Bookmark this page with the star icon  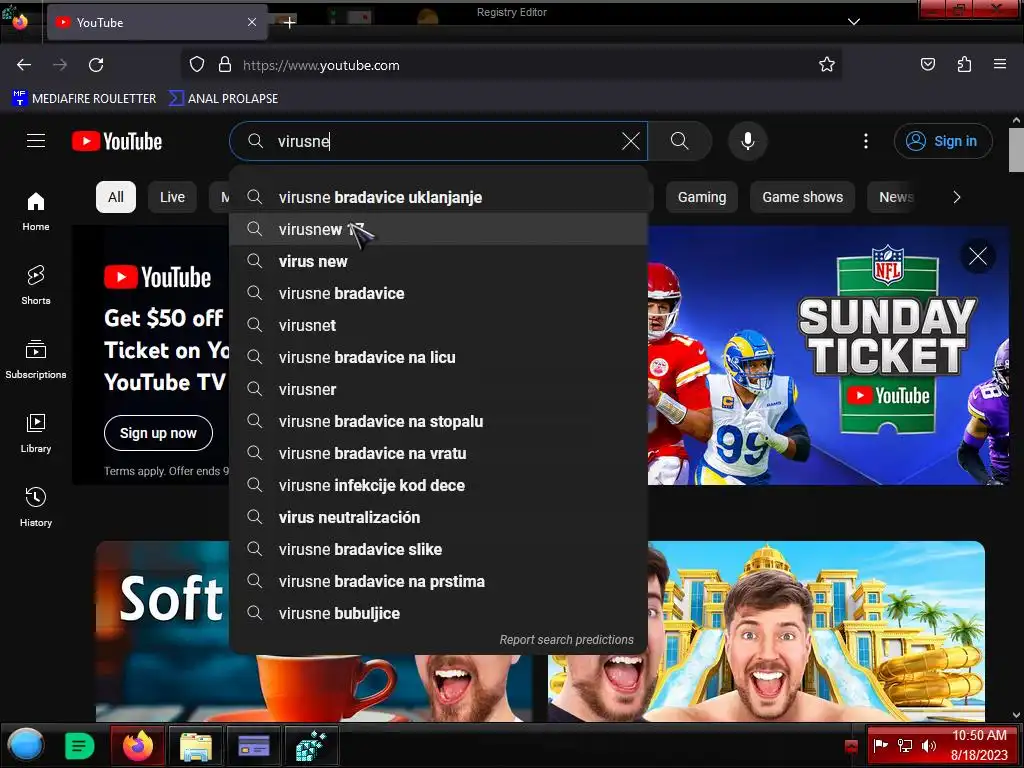click(x=827, y=65)
